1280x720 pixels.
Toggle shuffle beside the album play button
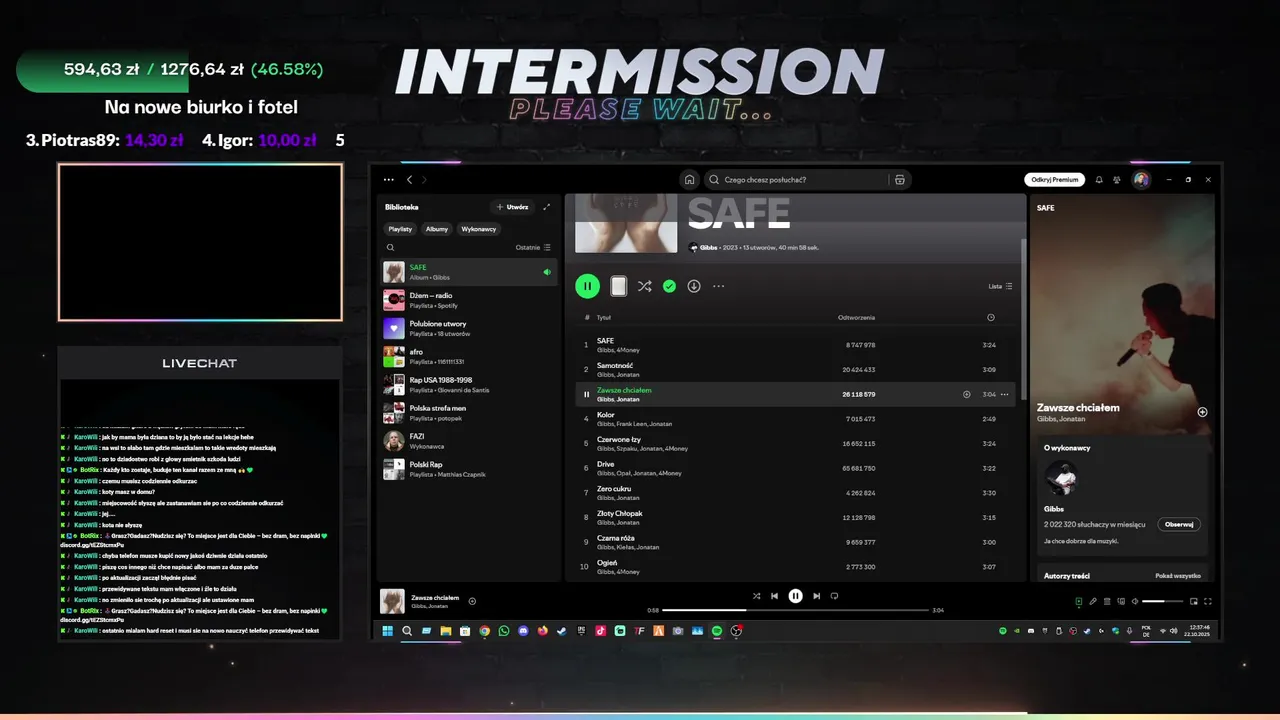click(644, 286)
